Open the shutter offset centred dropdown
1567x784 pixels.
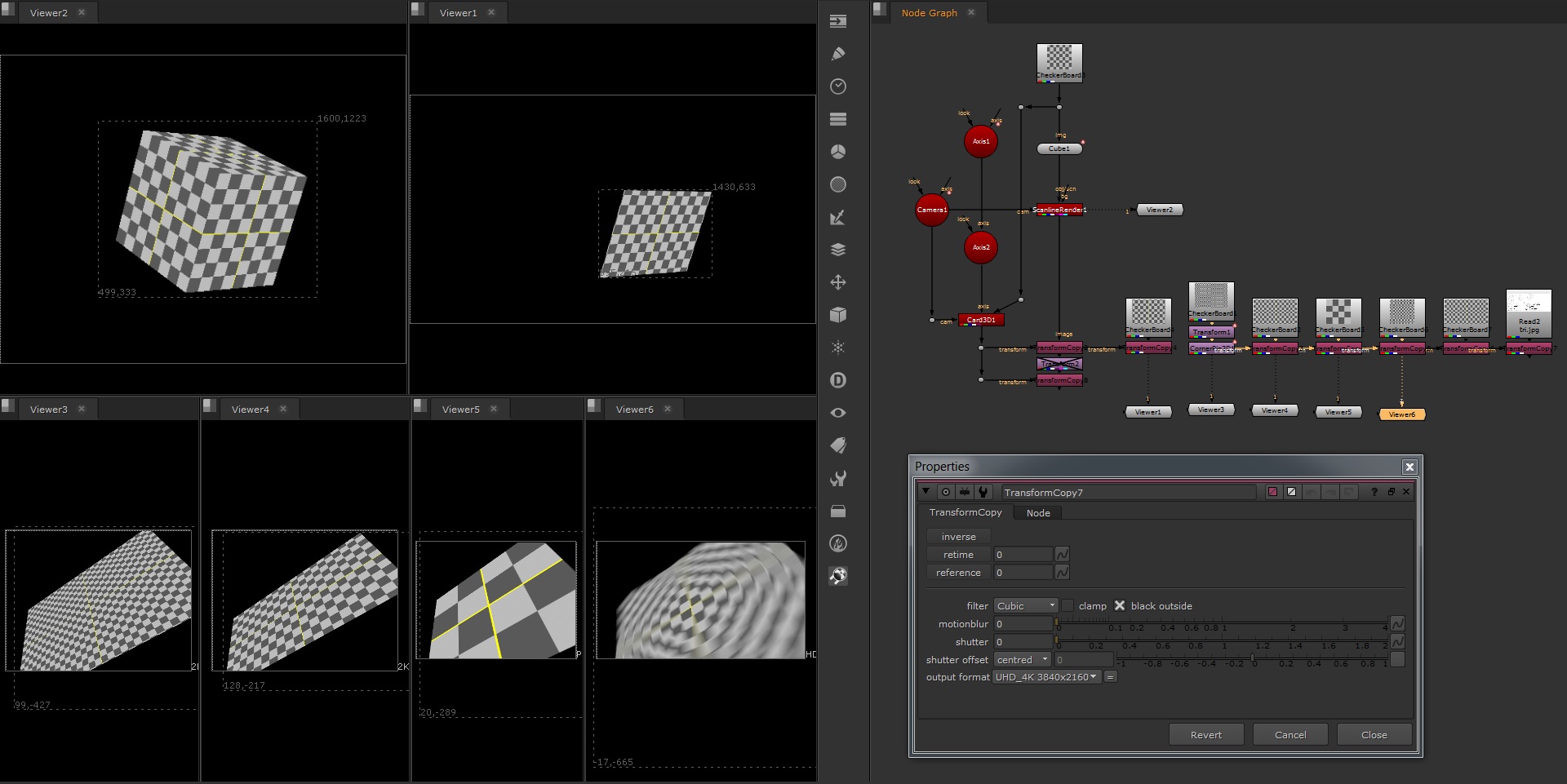(1021, 659)
